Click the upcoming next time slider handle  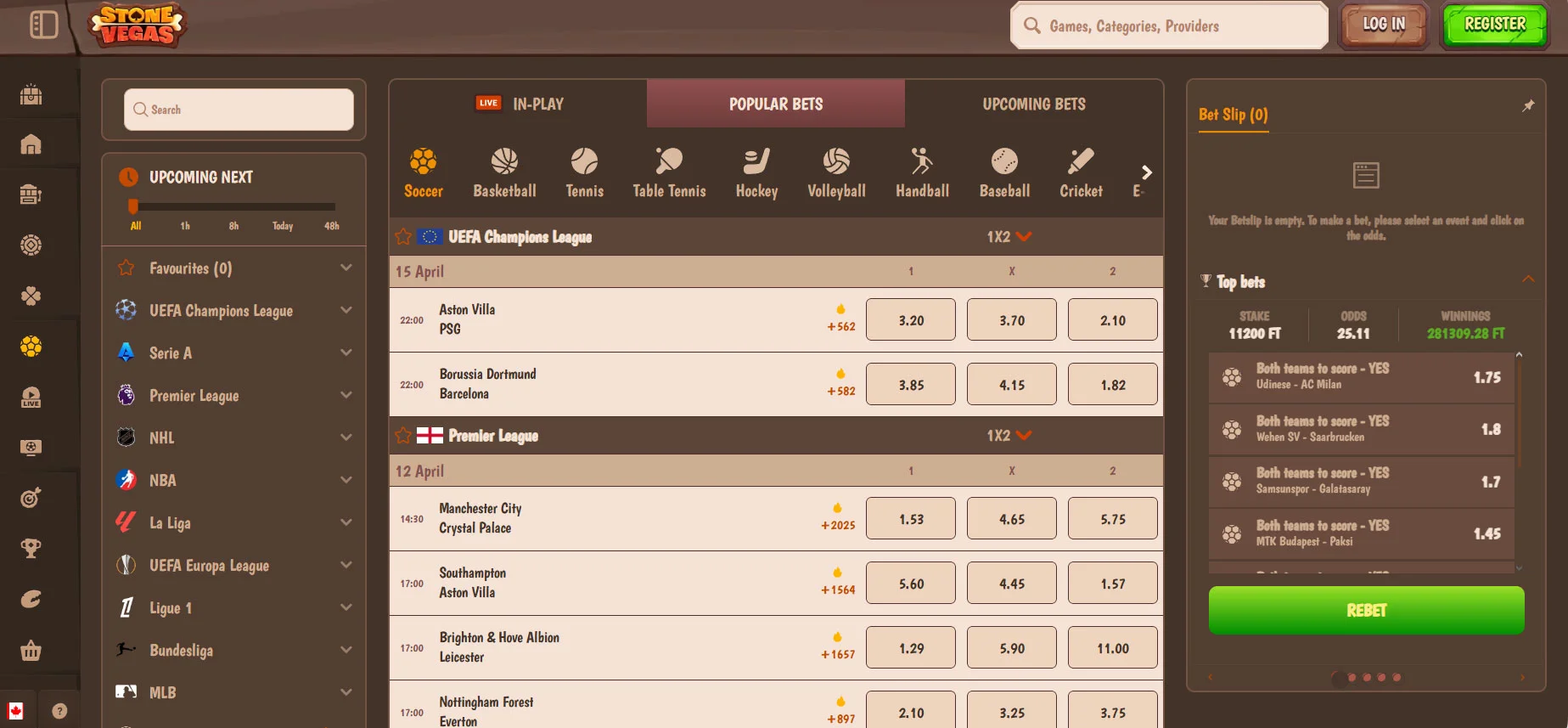pyautogui.click(x=132, y=206)
